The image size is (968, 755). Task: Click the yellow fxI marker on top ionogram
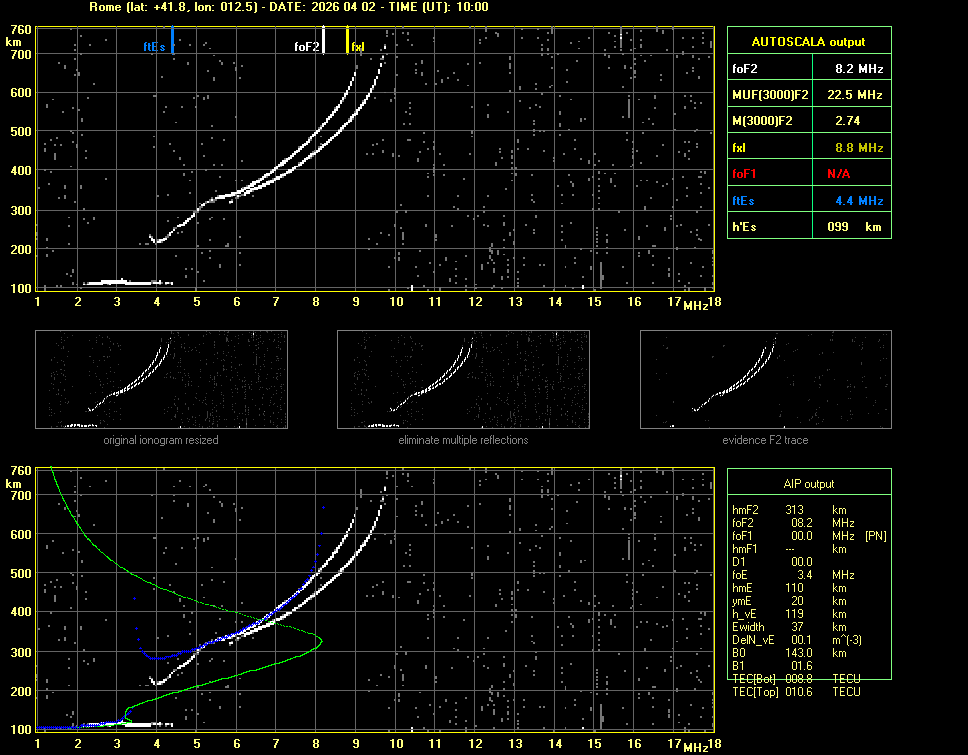click(x=348, y=41)
